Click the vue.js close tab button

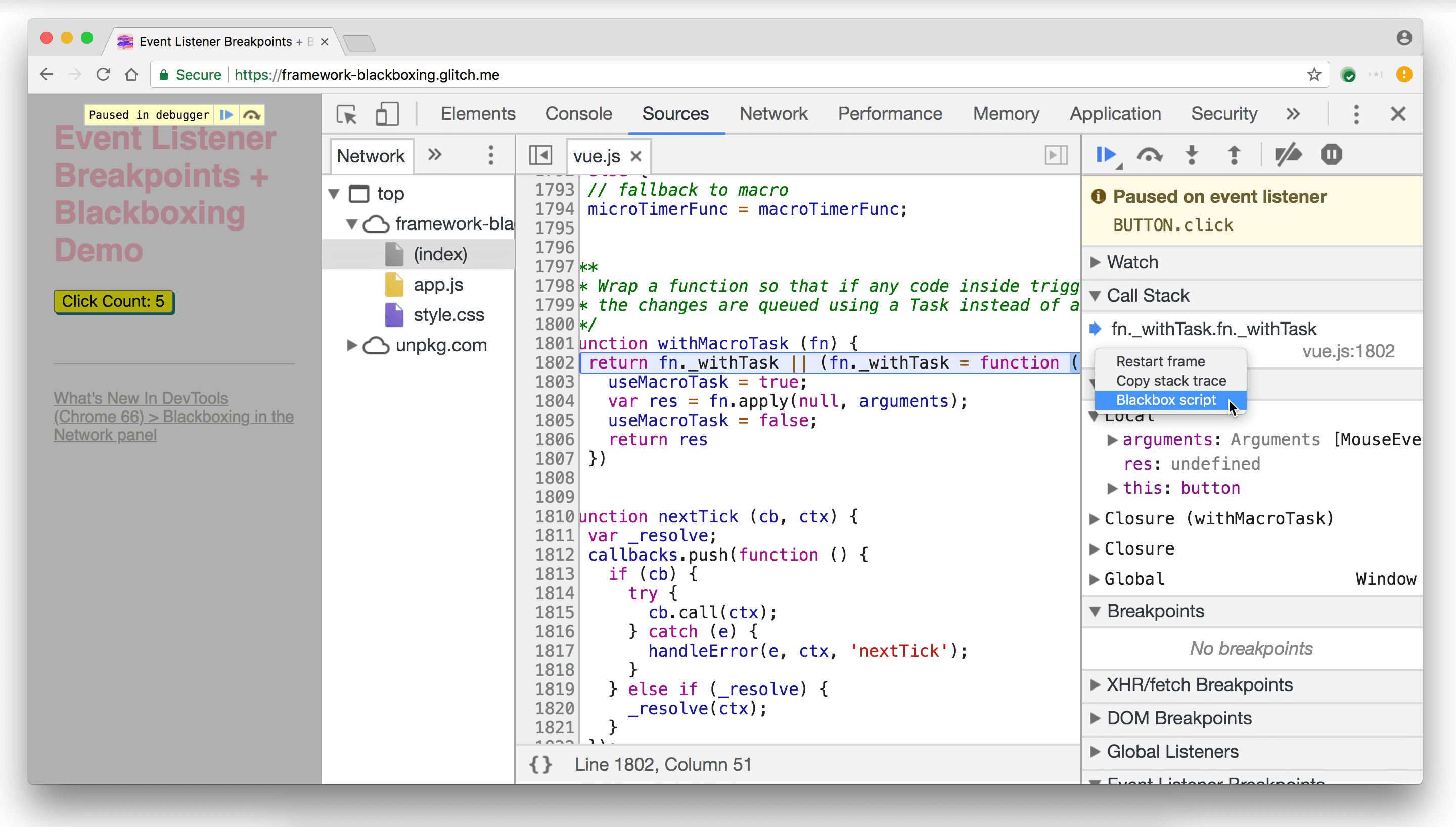click(635, 156)
